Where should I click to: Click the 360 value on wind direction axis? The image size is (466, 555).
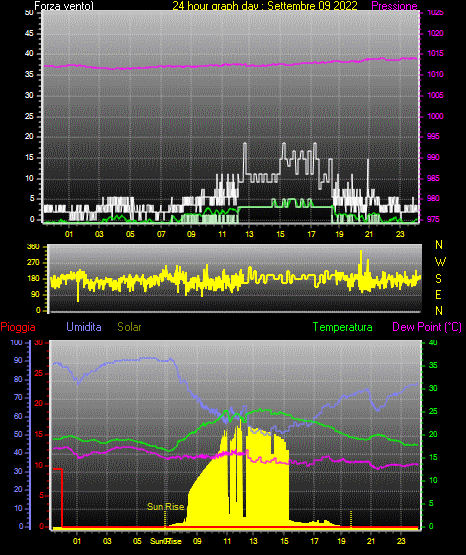point(33,247)
